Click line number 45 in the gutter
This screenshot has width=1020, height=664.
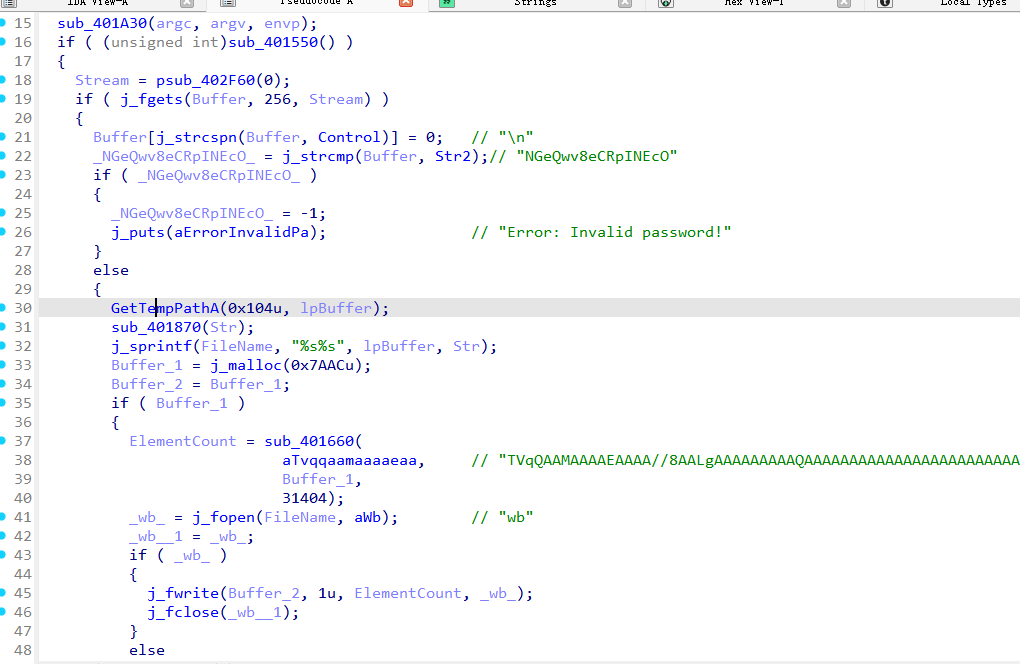click(x=23, y=593)
